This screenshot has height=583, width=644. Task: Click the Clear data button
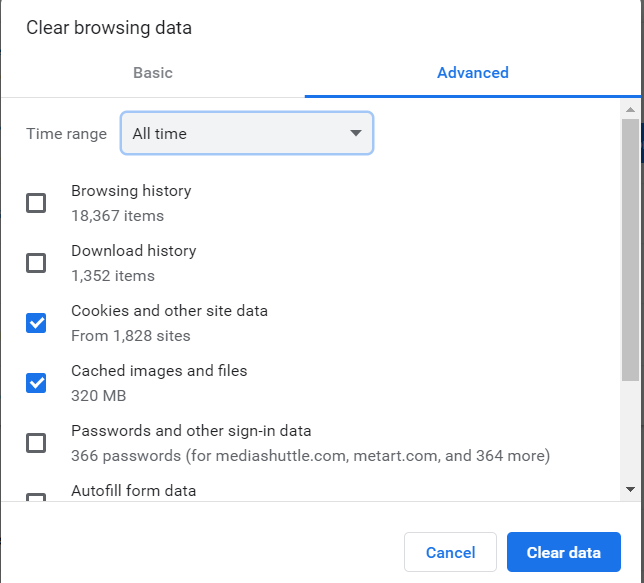(564, 552)
